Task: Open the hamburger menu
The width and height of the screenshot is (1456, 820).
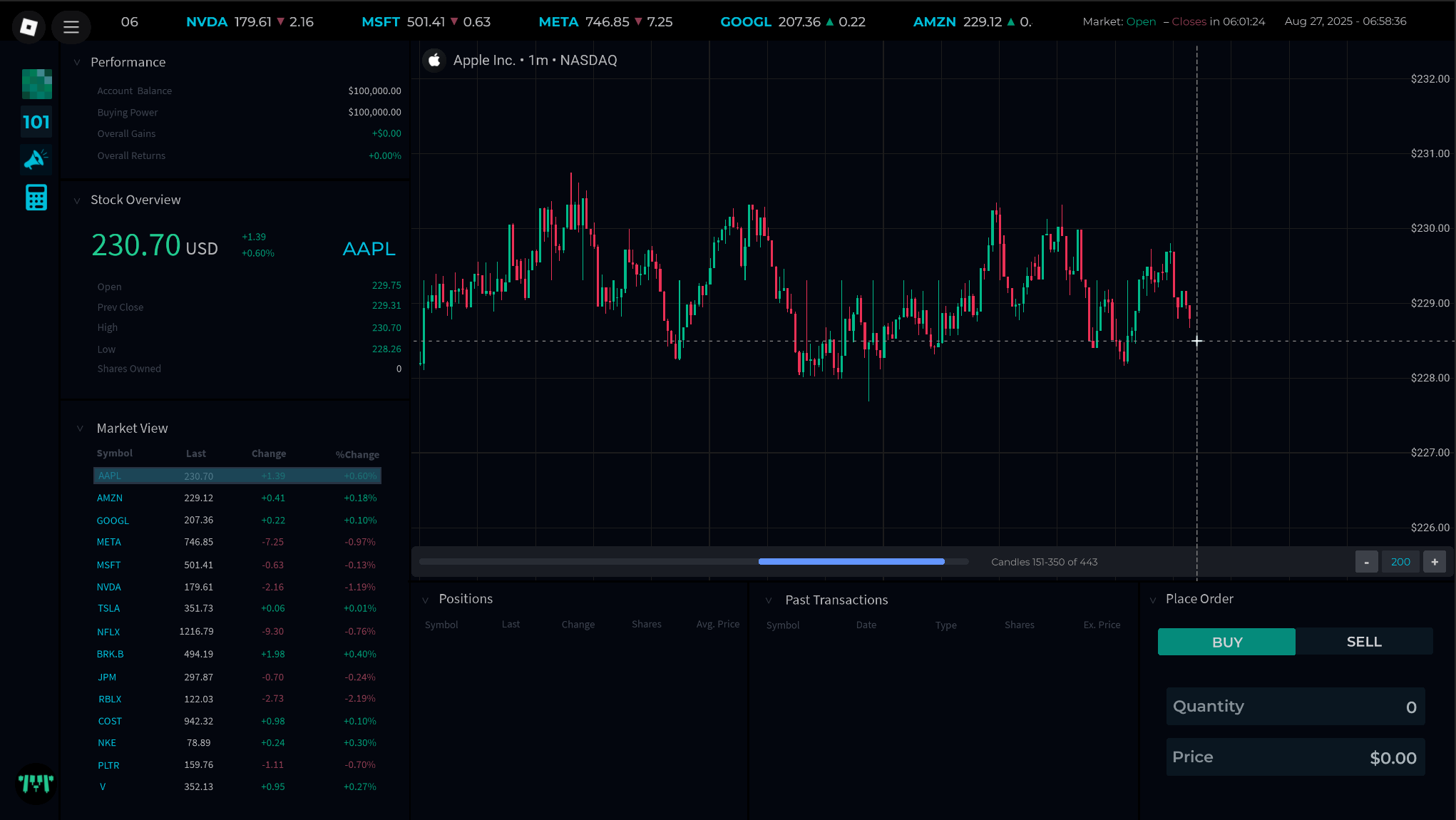Action: (x=71, y=27)
